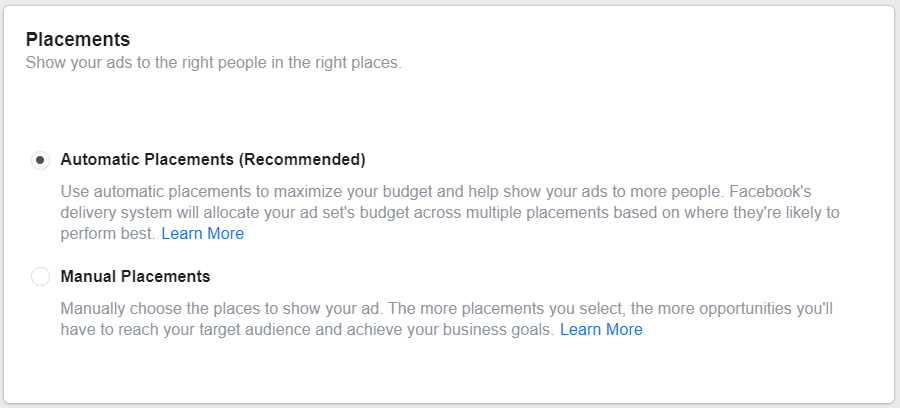The image size is (900, 408).
Task: Click the 'Manual Placements' label text
Action: [x=135, y=277]
